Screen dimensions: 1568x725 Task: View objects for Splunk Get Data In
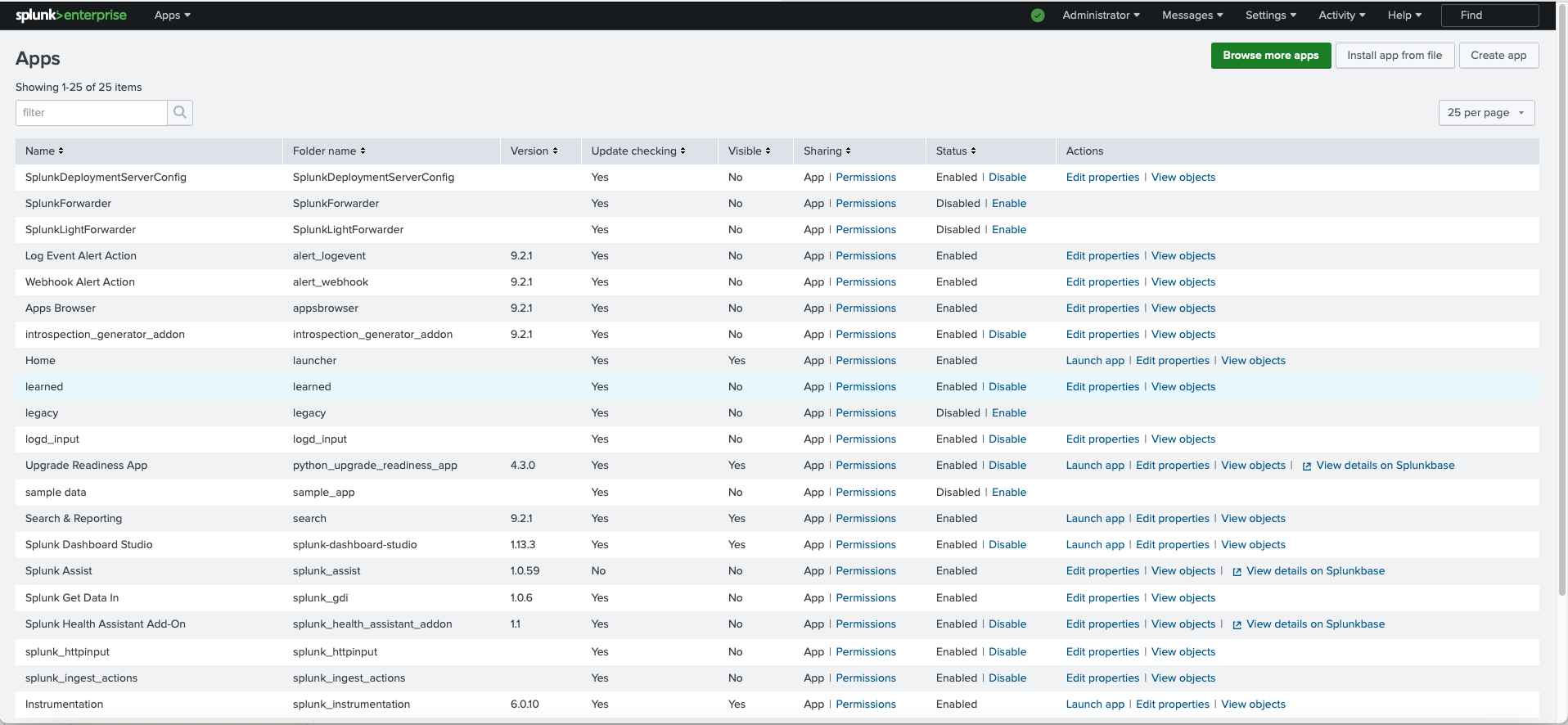click(1183, 598)
